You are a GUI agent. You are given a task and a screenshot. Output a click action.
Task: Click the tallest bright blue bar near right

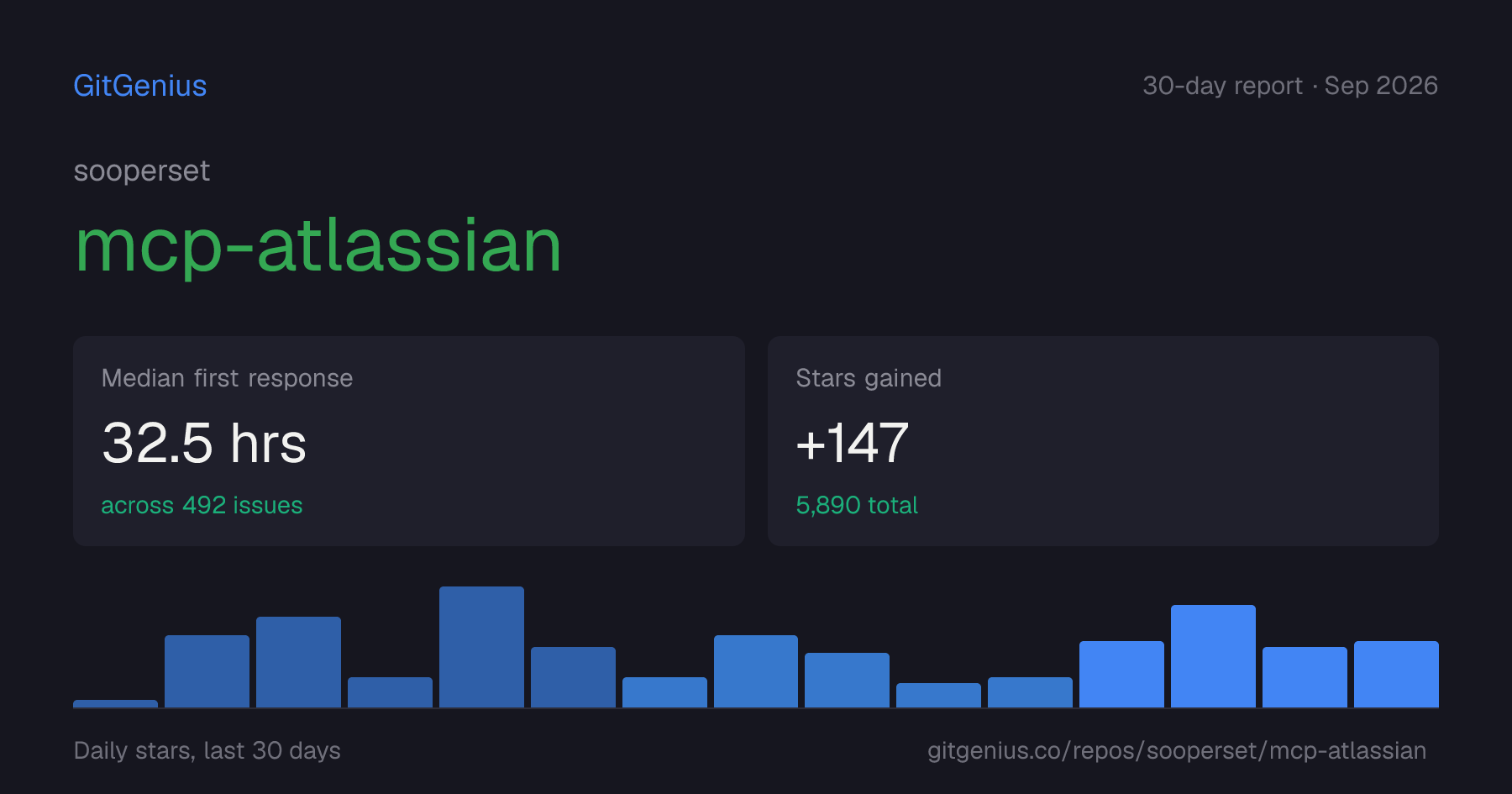pyautogui.click(x=1213, y=656)
